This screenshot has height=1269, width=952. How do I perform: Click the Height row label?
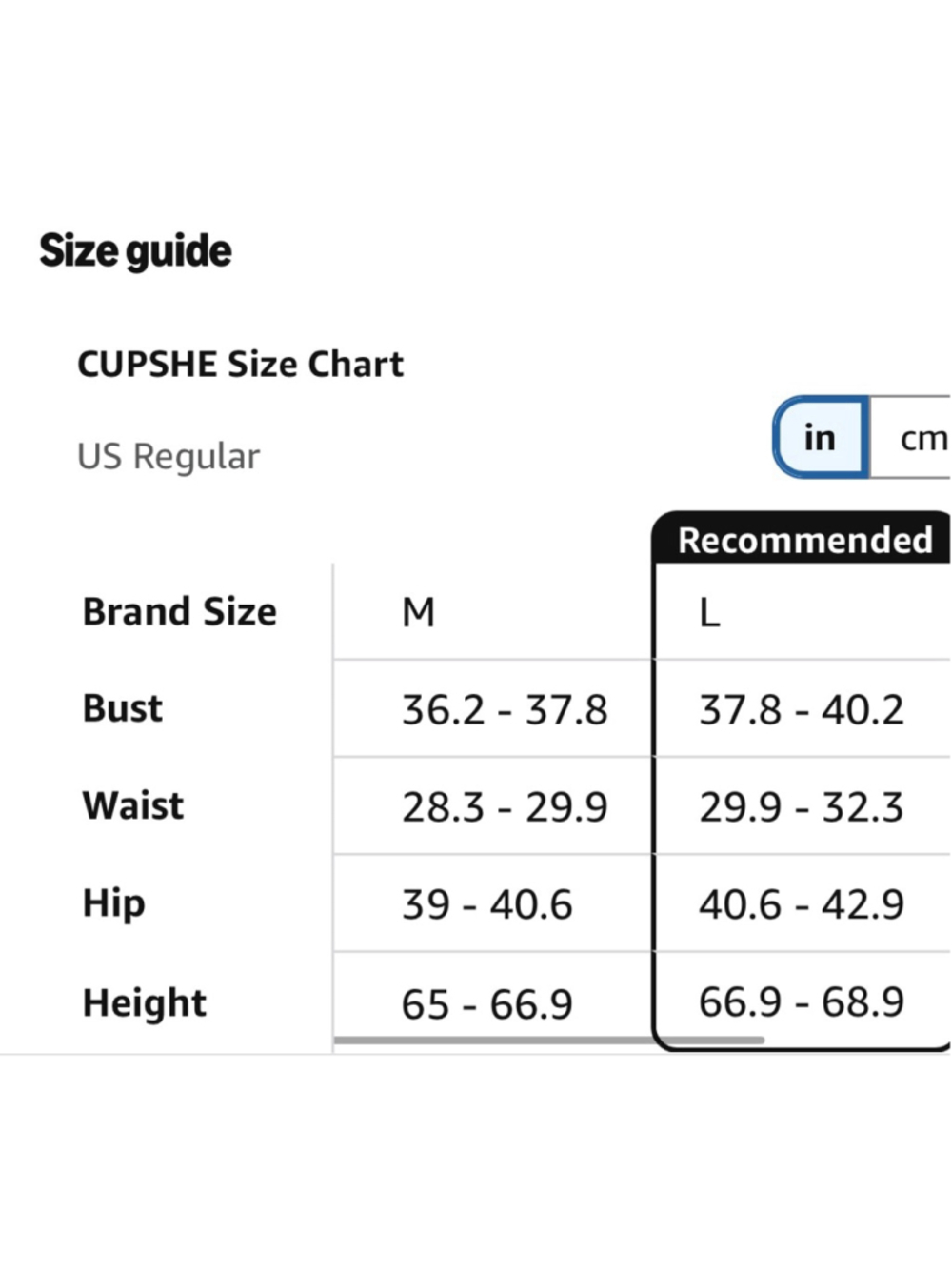(x=145, y=1002)
